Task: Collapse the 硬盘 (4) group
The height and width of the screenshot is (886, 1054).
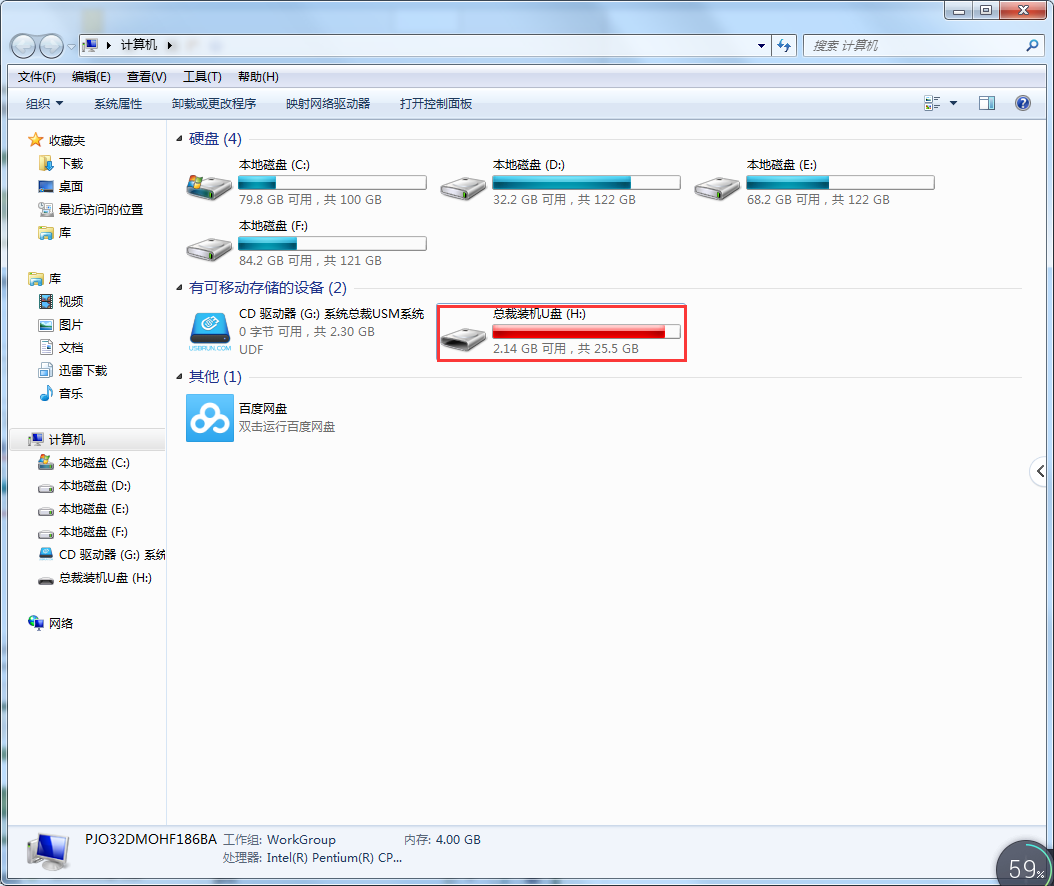Action: tap(180, 139)
